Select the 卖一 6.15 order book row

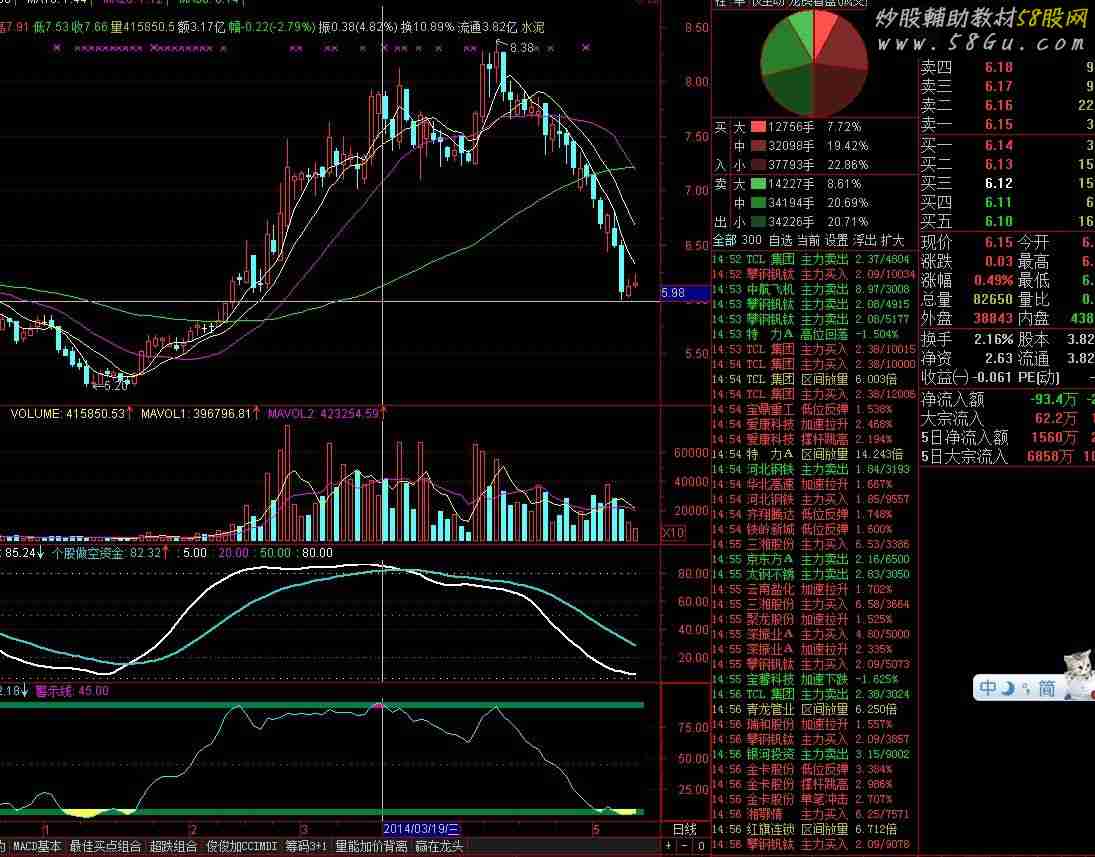[x=1007, y=124]
